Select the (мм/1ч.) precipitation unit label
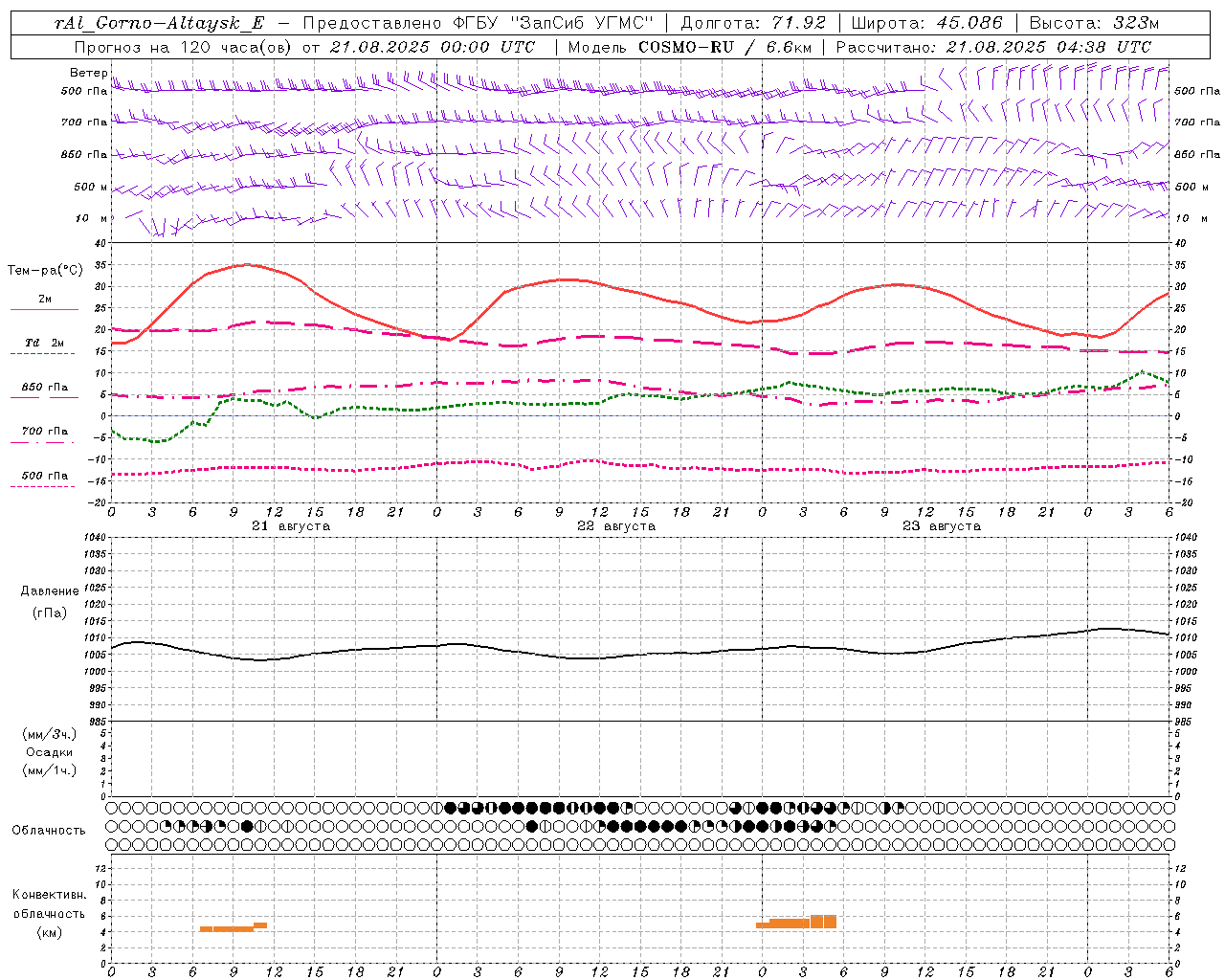 click(x=50, y=770)
